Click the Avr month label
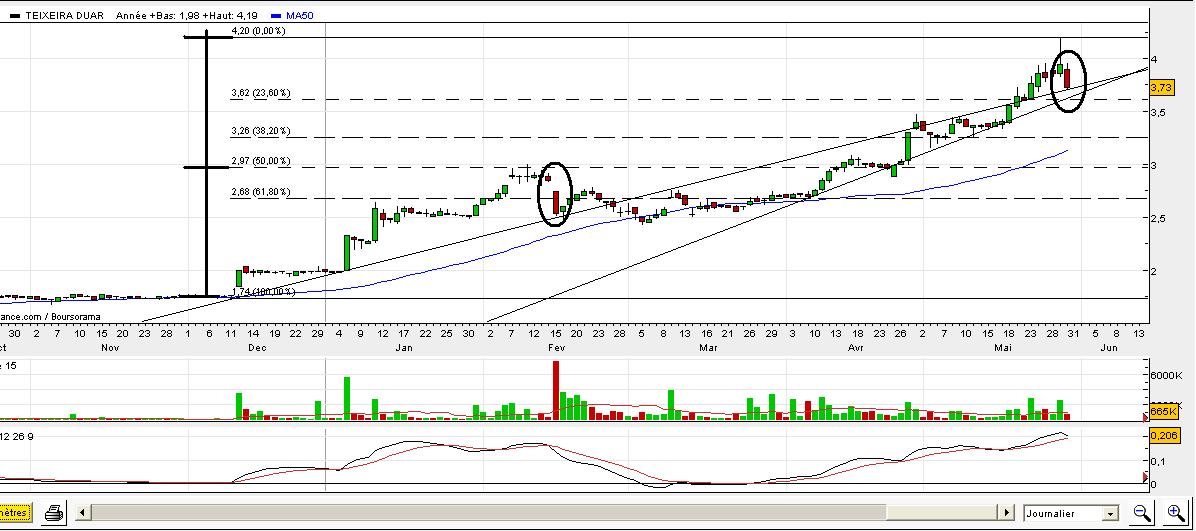This screenshot has width=1196, height=531. (x=856, y=348)
